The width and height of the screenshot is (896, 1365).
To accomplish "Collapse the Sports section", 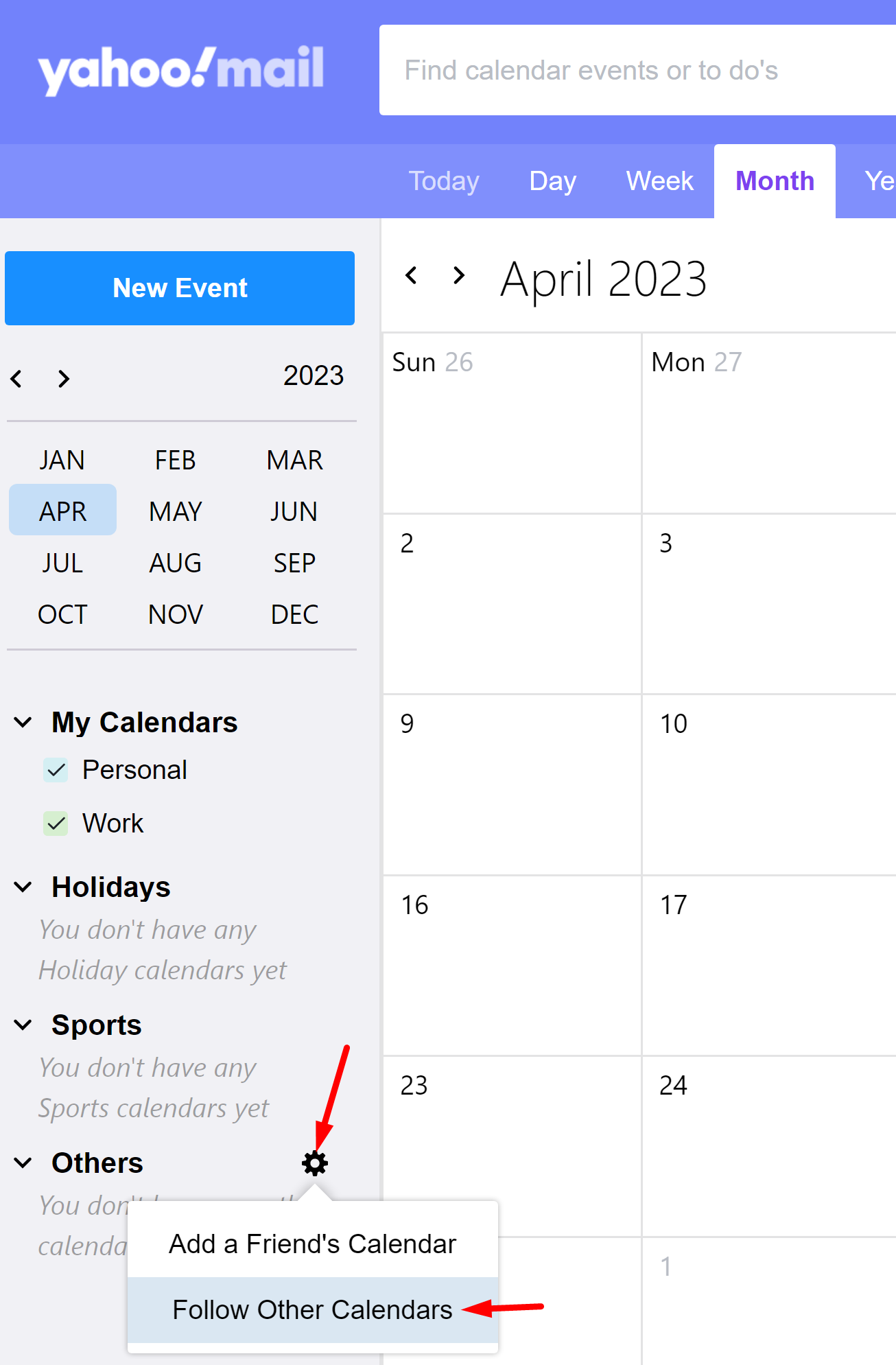I will tap(23, 1025).
